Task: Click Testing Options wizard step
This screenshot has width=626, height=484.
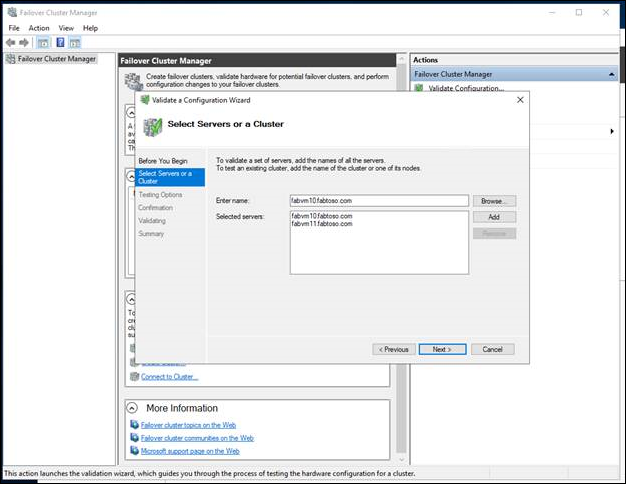Action: [x=160, y=194]
